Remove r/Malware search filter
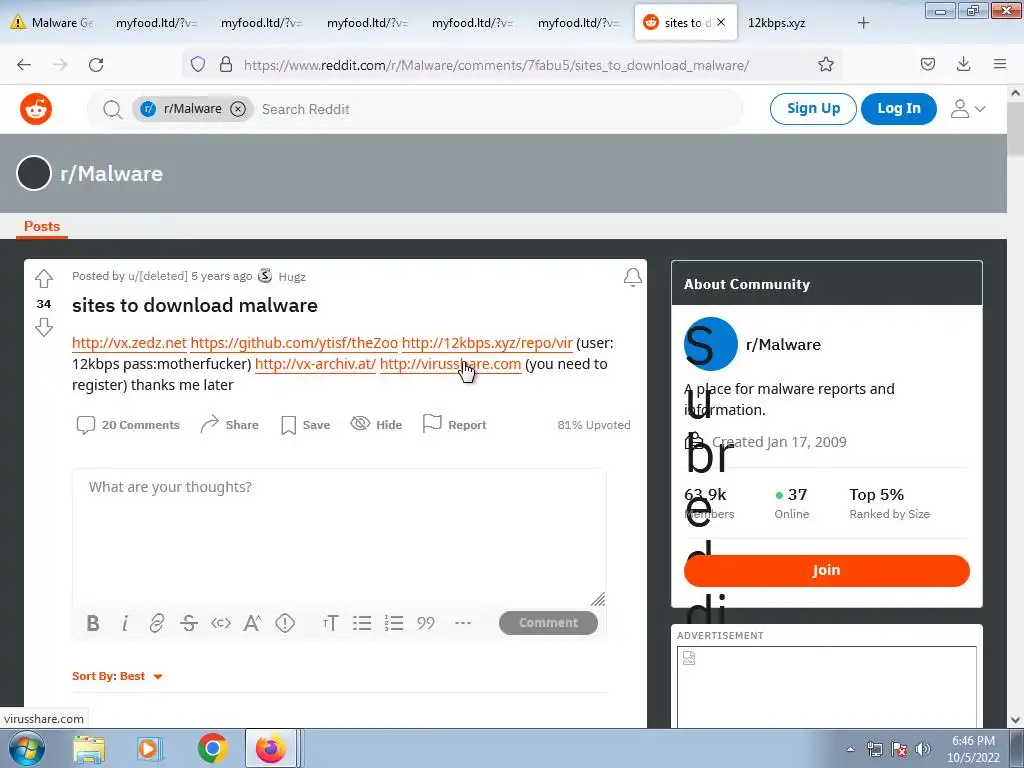Image resolution: width=1024 pixels, height=768 pixels. coord(238,109)
